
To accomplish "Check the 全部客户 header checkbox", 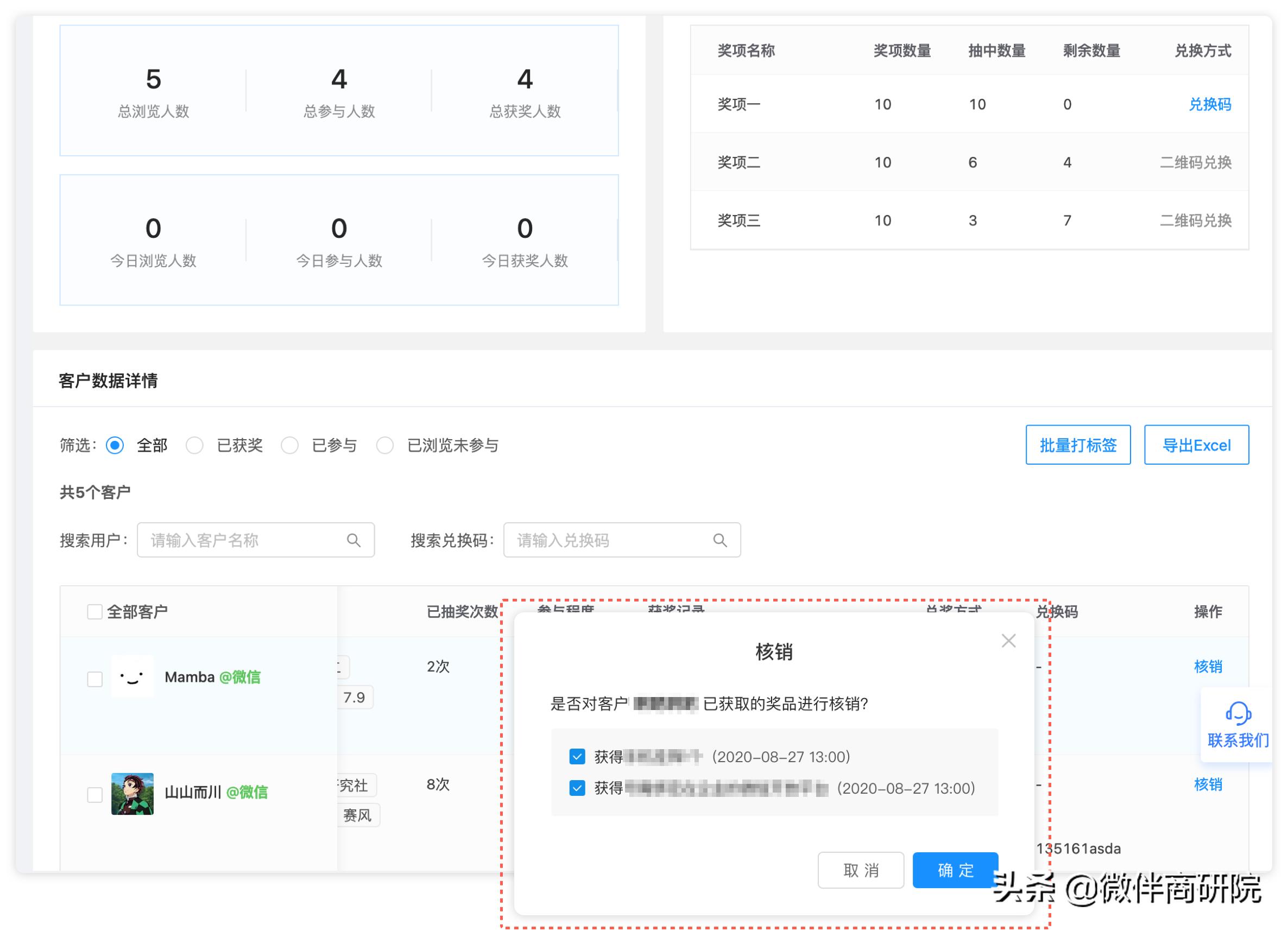I will tap(94, 611).
